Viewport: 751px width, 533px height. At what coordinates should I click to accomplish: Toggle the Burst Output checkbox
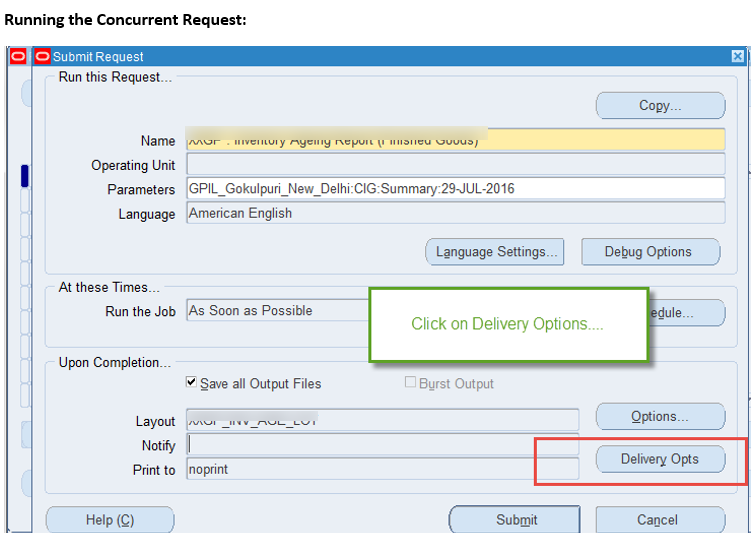(x=410, y=382)
